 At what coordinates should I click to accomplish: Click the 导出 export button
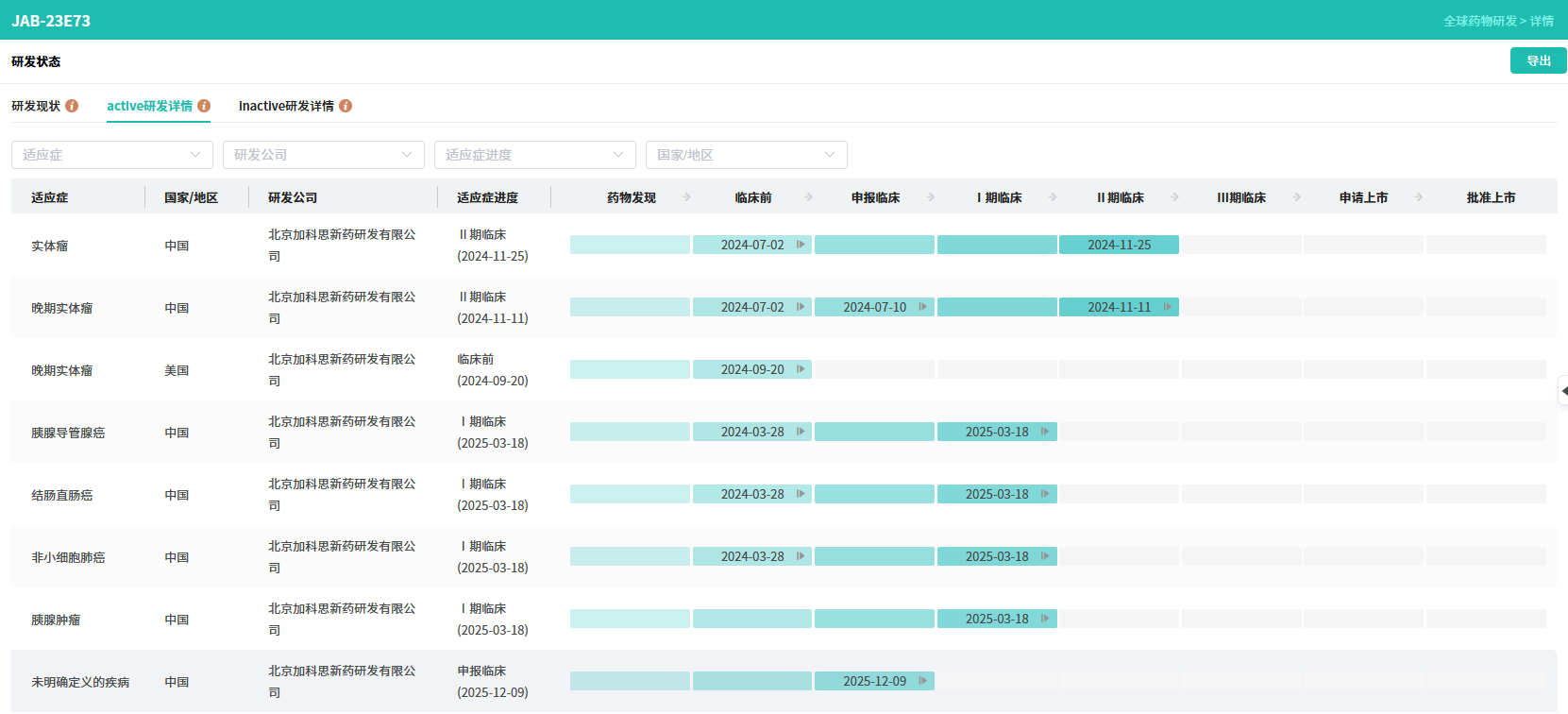point(1538,60)
